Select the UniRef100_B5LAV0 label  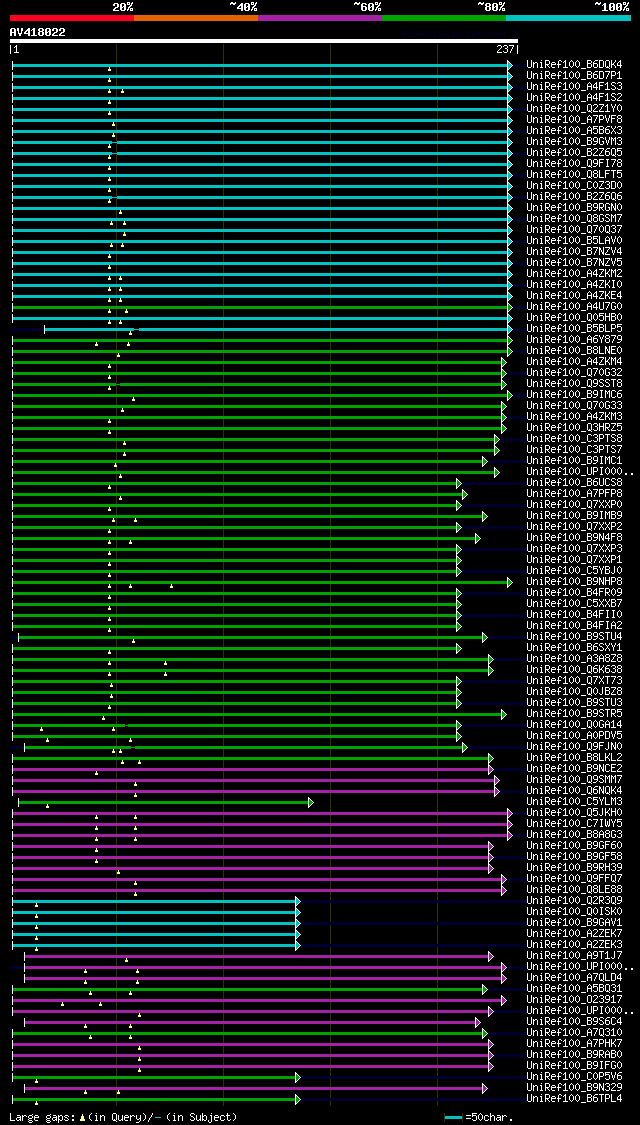click(574, 240)
